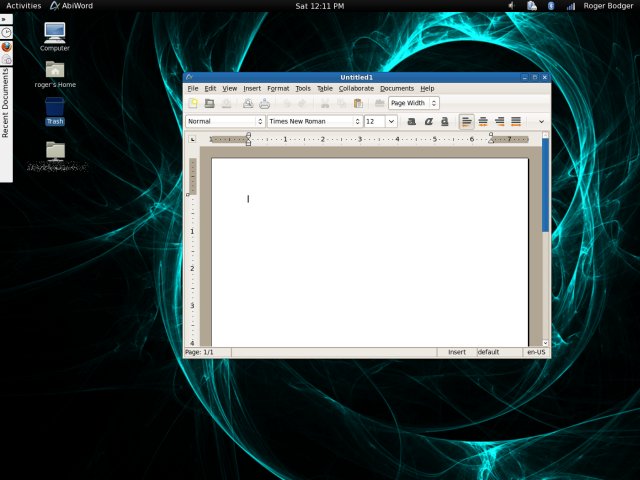Open Firefox from the side panel
The height and width of the screenshot is (480, 640).
[x=7, y=46]
